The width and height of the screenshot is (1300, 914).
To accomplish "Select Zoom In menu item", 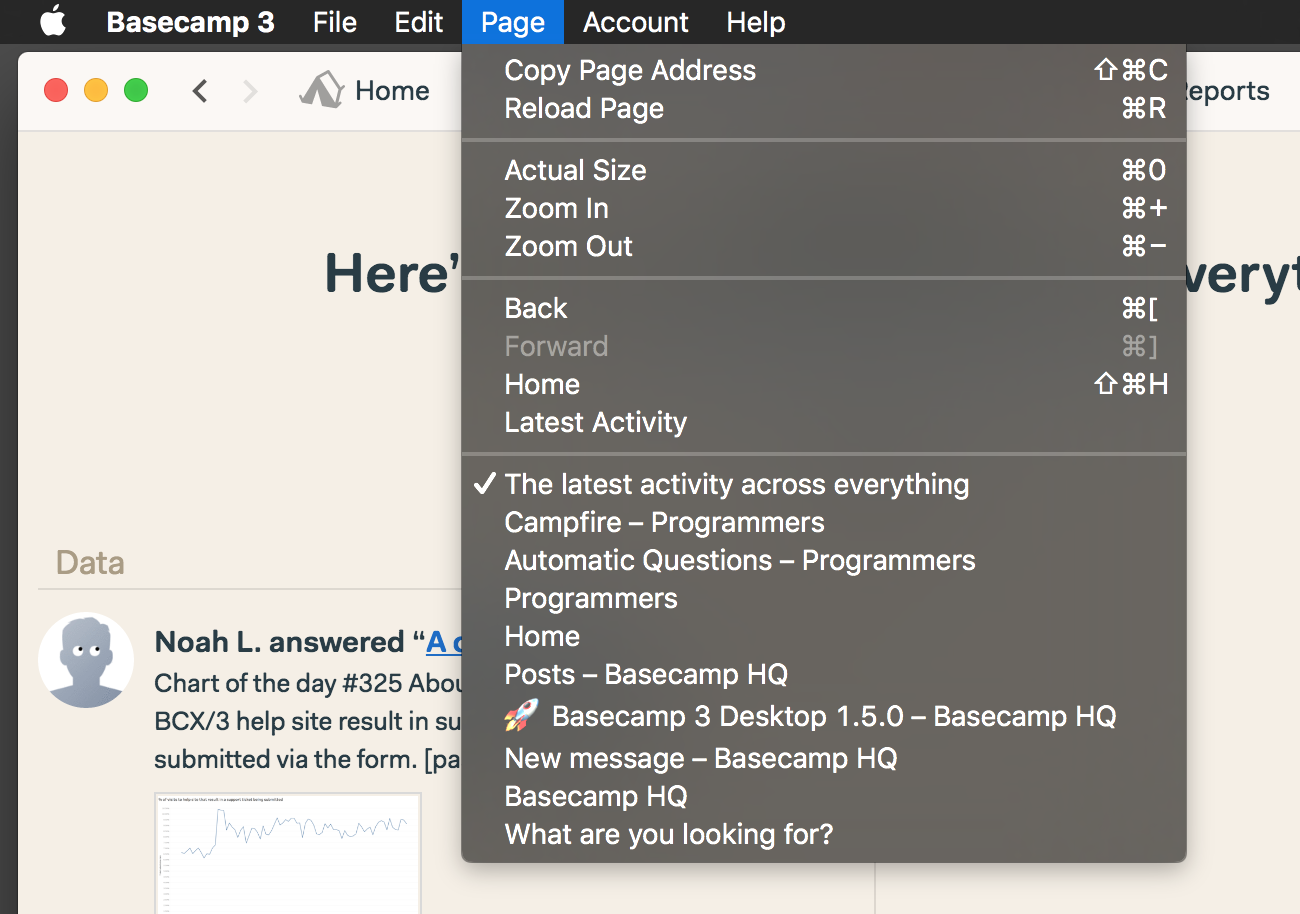I will 824,208.
